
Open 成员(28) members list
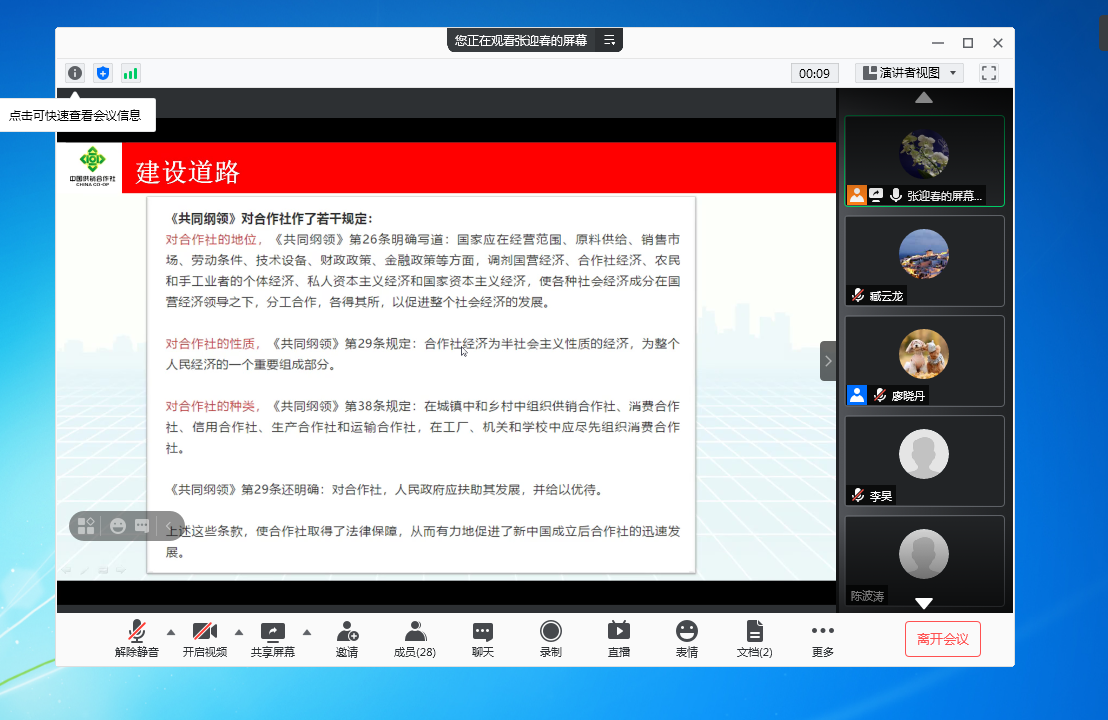[415, 639]
